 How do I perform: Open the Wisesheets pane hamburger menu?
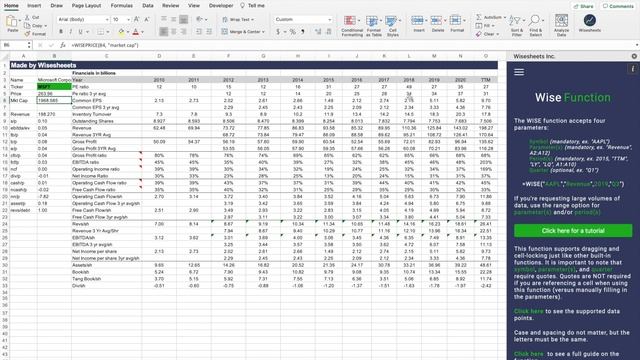point(519,72)
